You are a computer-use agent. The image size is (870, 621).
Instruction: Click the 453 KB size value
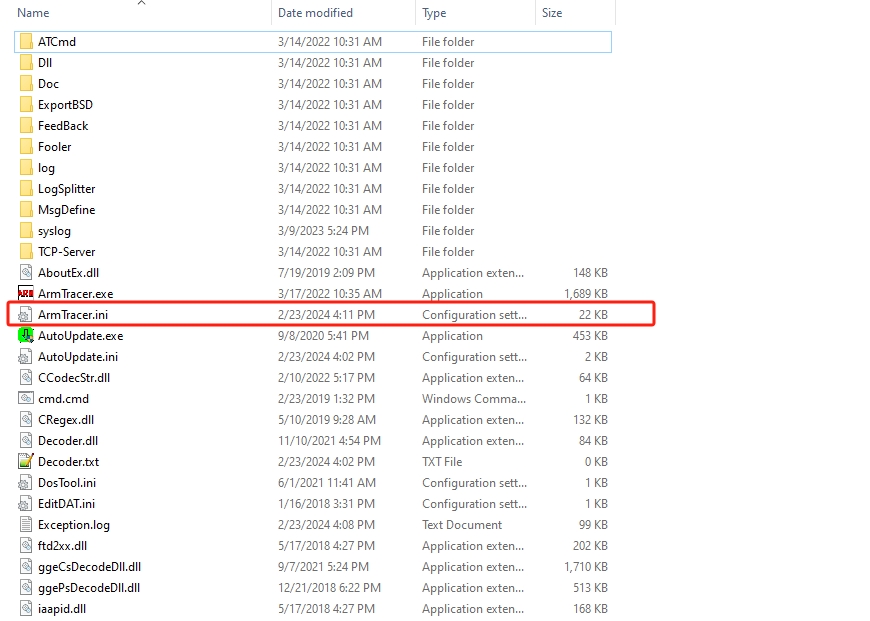pyautogui.click(x=590, y=336)
